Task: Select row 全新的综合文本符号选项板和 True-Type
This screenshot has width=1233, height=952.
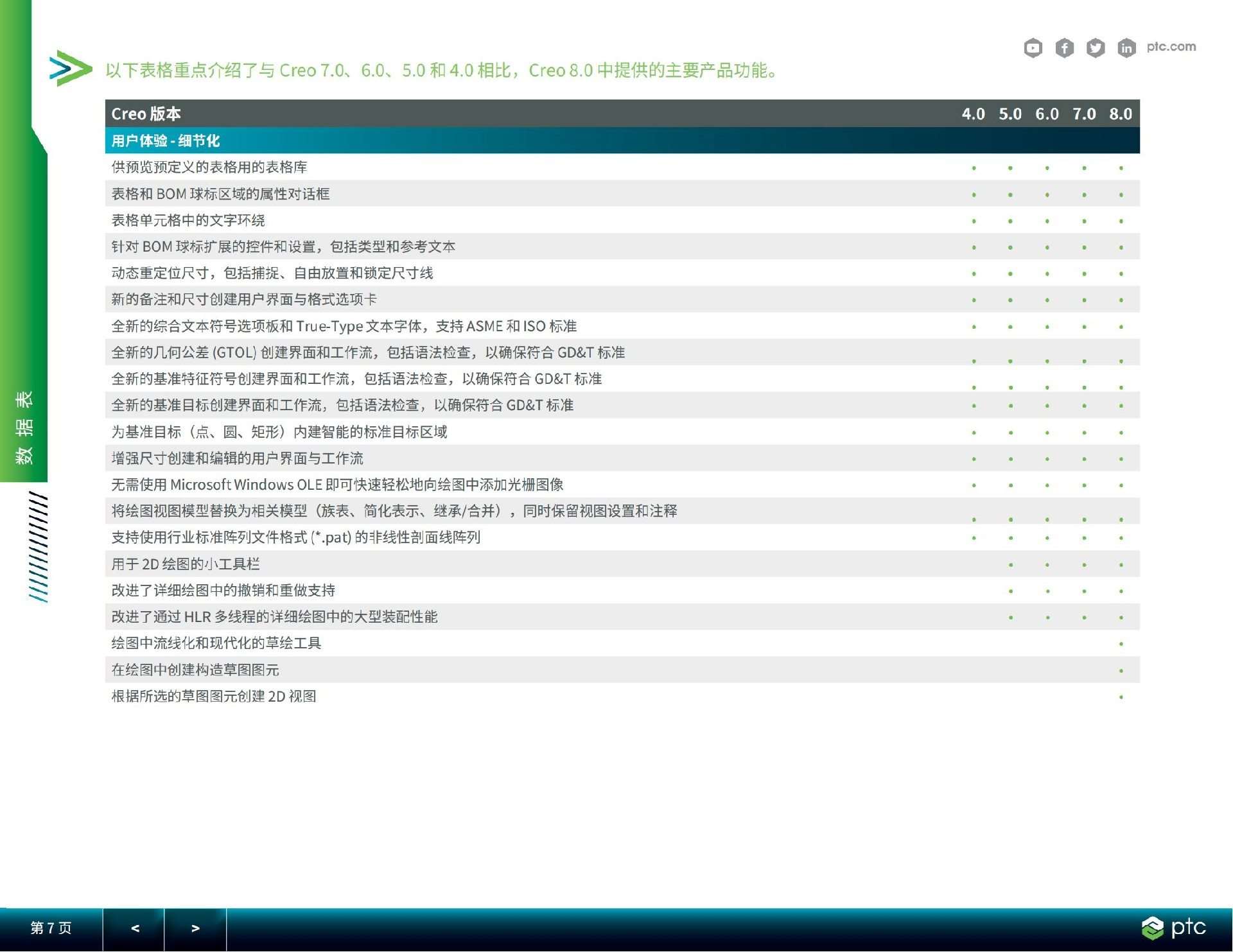Action: click(x=622, y=325)
